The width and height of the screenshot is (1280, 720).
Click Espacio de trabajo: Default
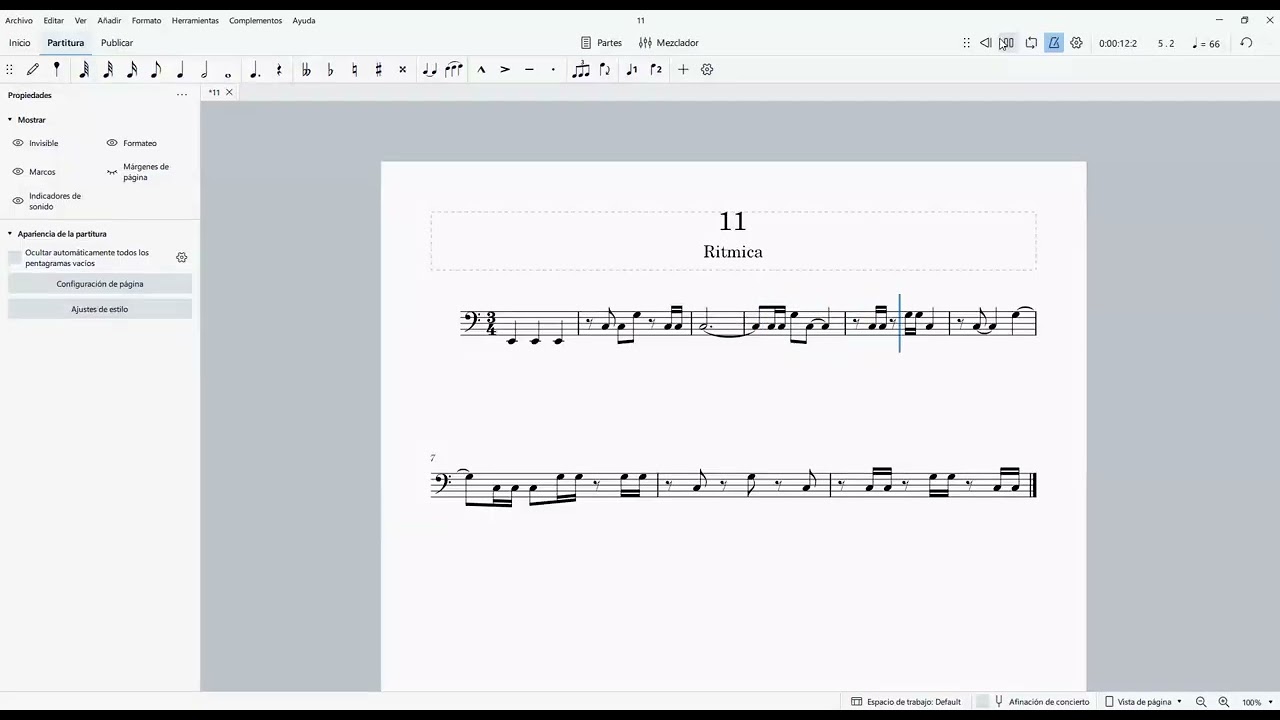[x=906, y=702]
